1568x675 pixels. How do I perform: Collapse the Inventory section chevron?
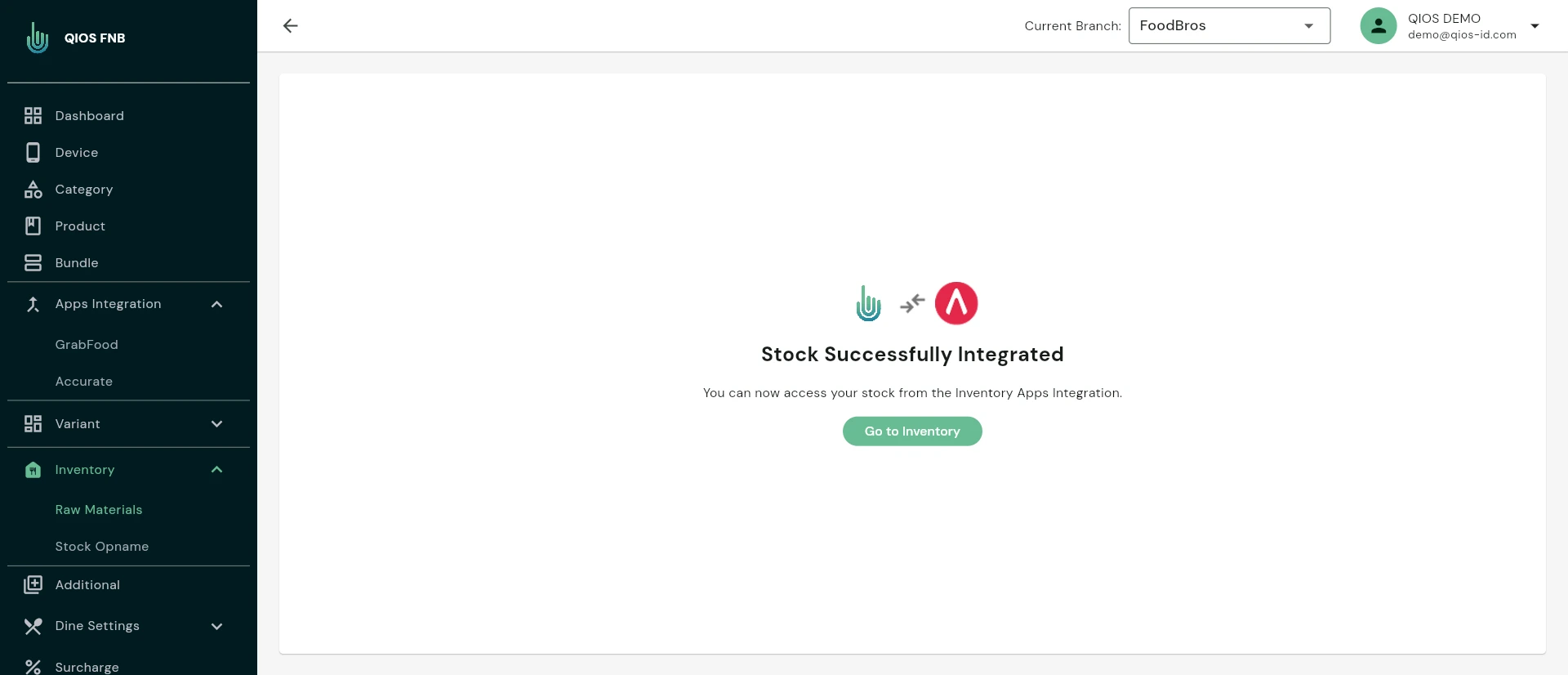pyautogui.click(x=216, y=470)
